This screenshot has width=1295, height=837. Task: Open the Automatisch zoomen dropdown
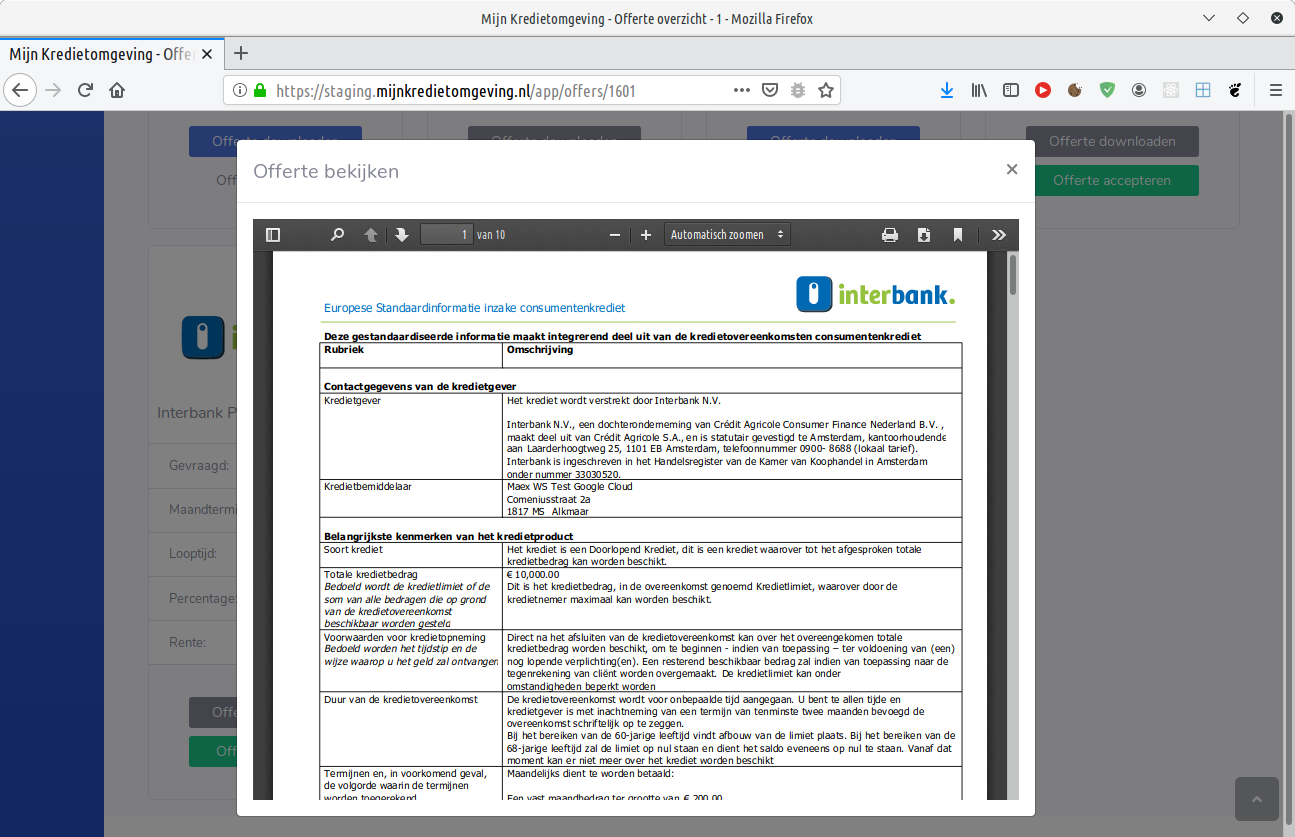tap(727, 235)
